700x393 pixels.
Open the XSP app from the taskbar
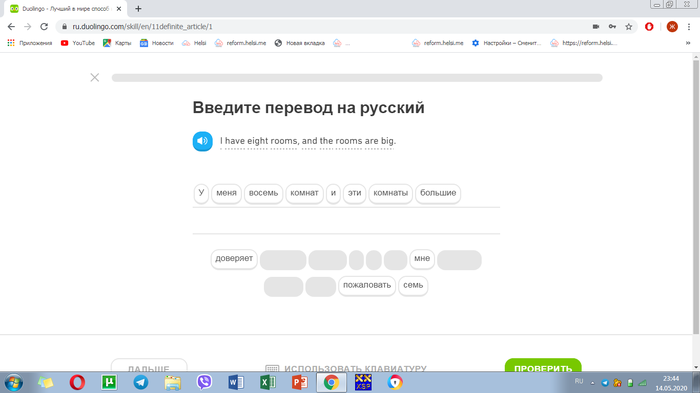(363, 383)
